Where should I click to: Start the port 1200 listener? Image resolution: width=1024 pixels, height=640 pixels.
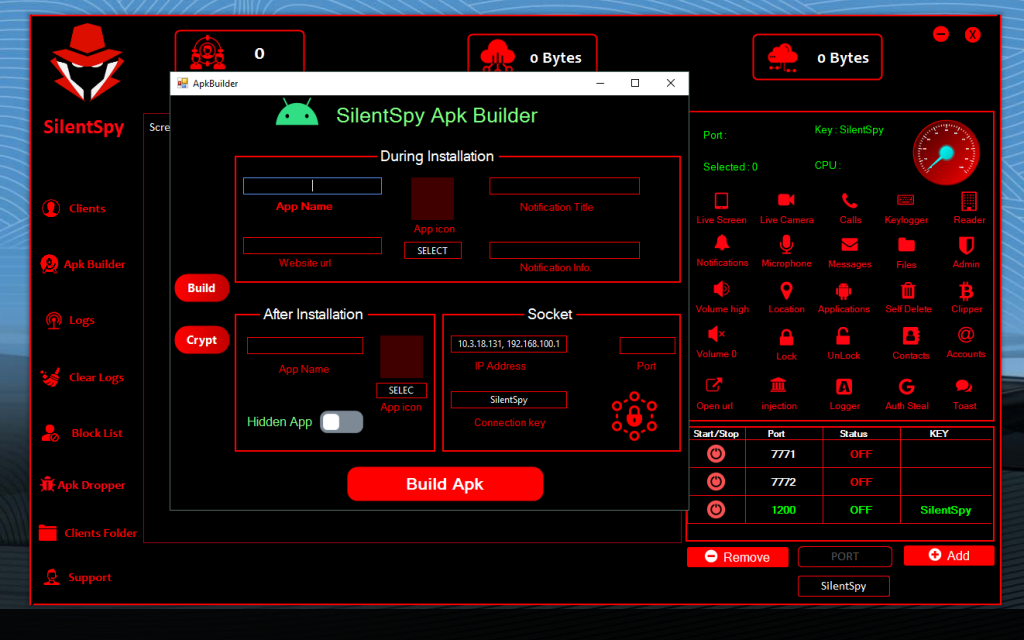[x=718, y=509]
